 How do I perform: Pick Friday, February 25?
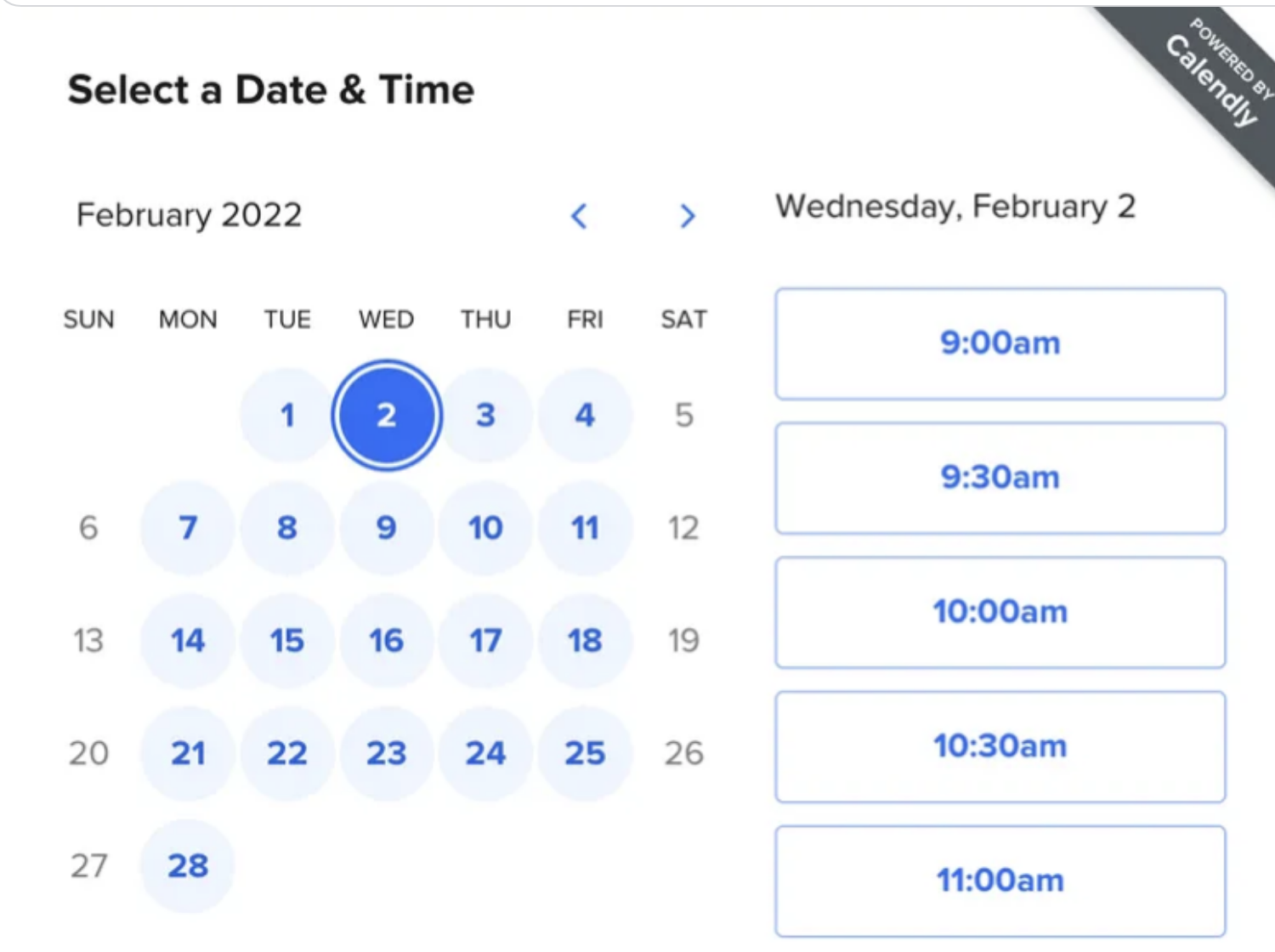585,753
